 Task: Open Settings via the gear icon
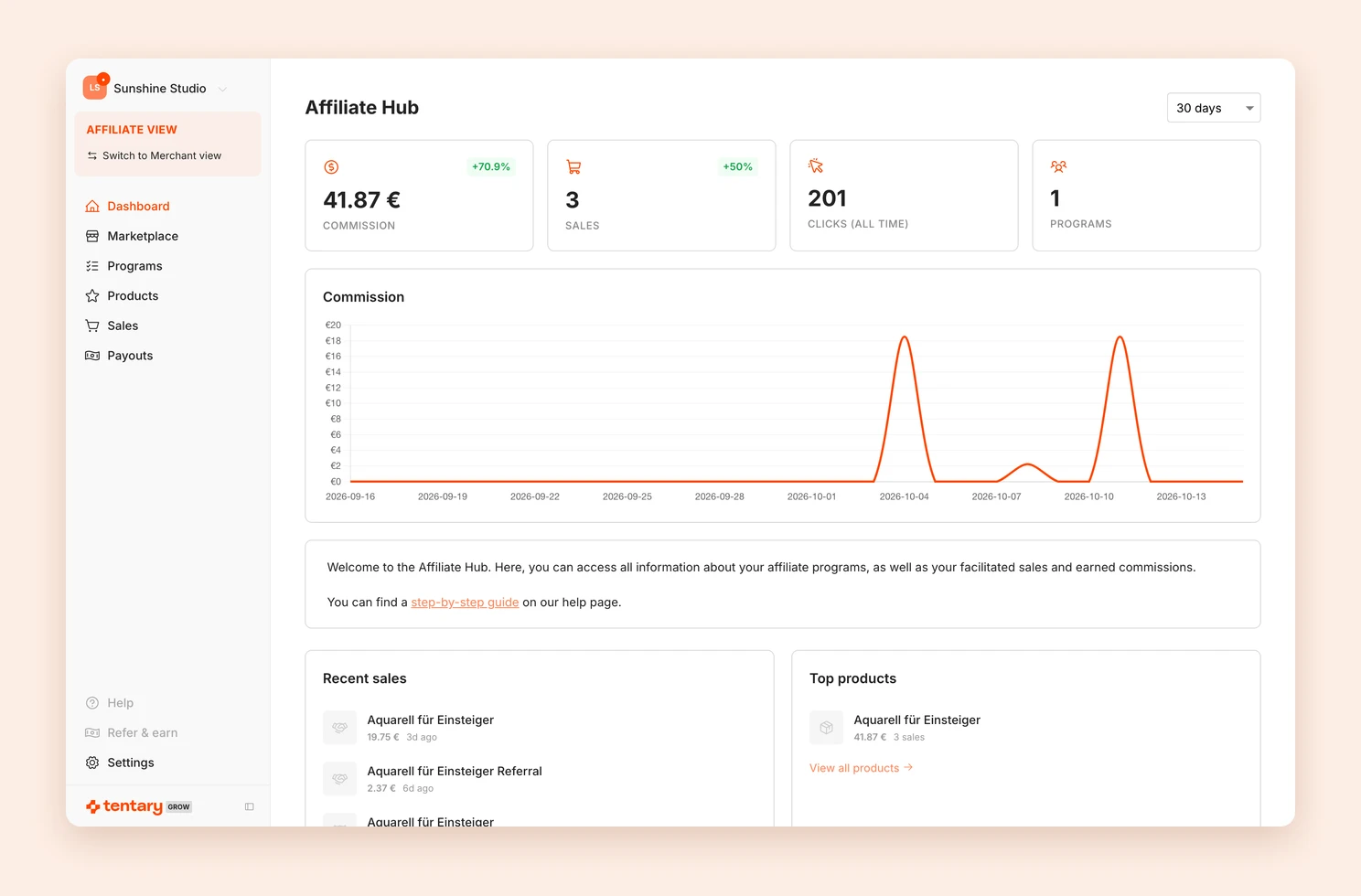click(92, 763)
